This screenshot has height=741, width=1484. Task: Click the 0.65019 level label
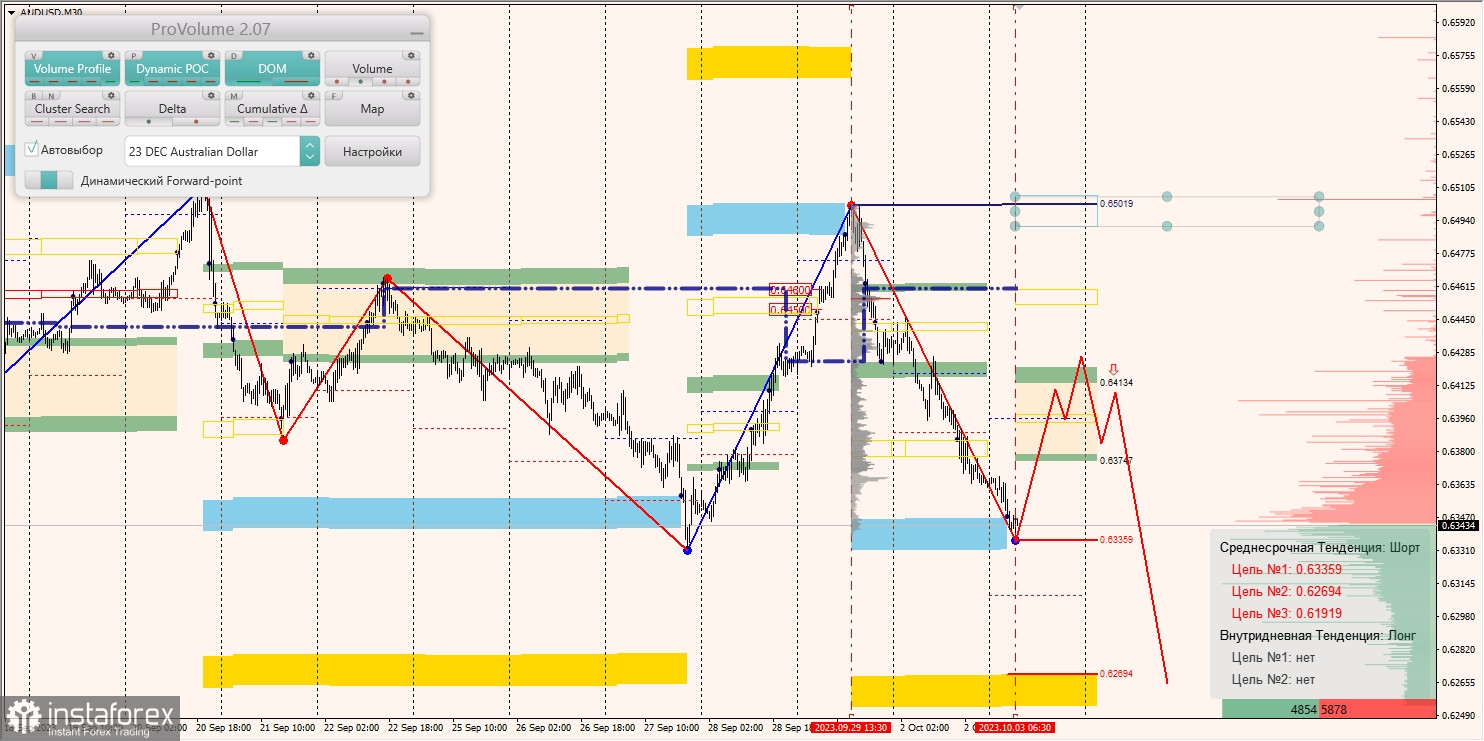point(1116,203)
